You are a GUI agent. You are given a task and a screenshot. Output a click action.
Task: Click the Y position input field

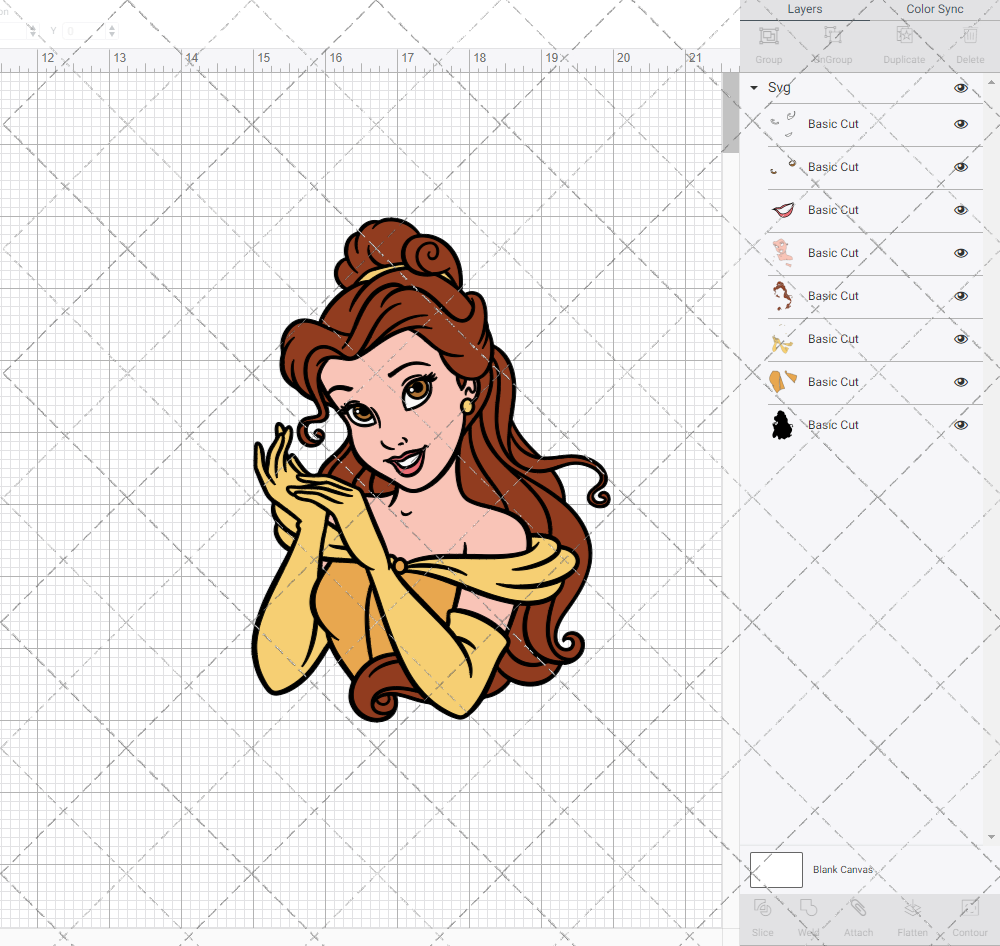pyautogui.click(x=84, y=31)
